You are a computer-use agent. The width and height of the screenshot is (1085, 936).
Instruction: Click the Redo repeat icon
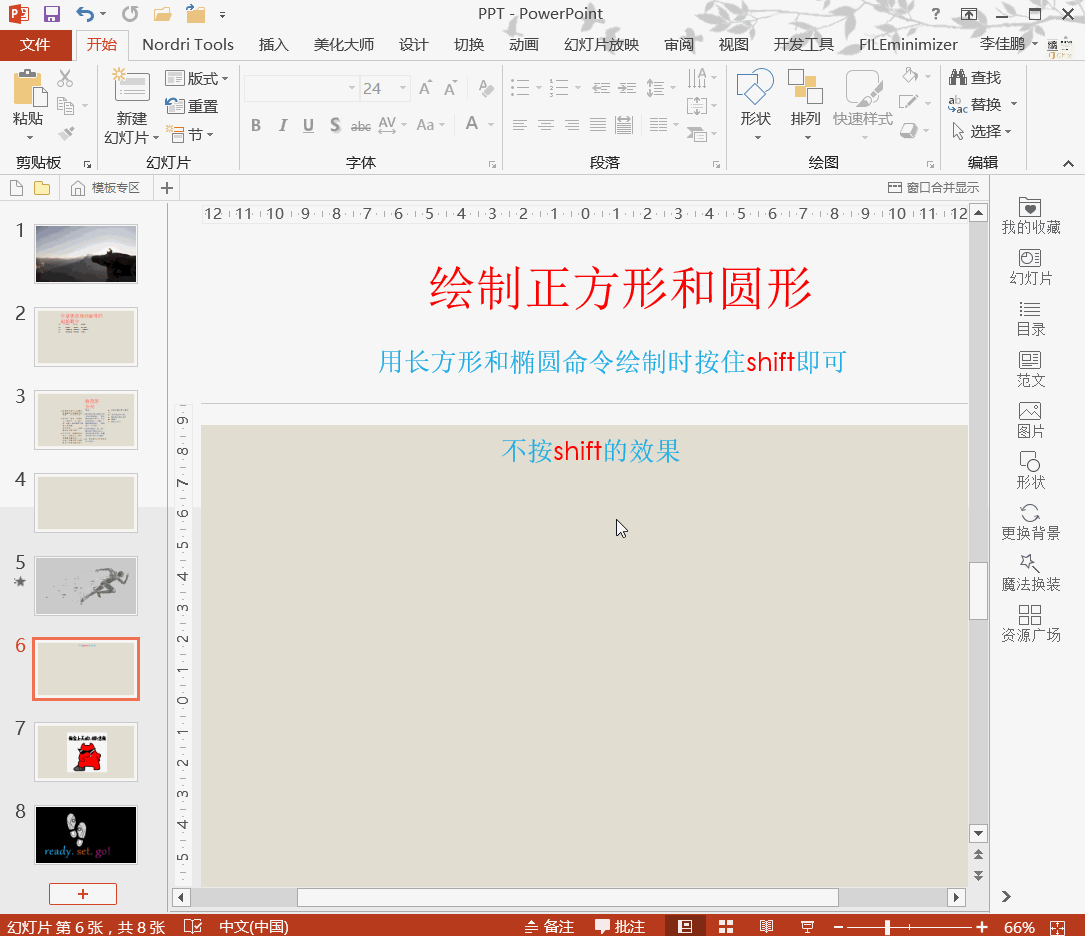point(130,14)
